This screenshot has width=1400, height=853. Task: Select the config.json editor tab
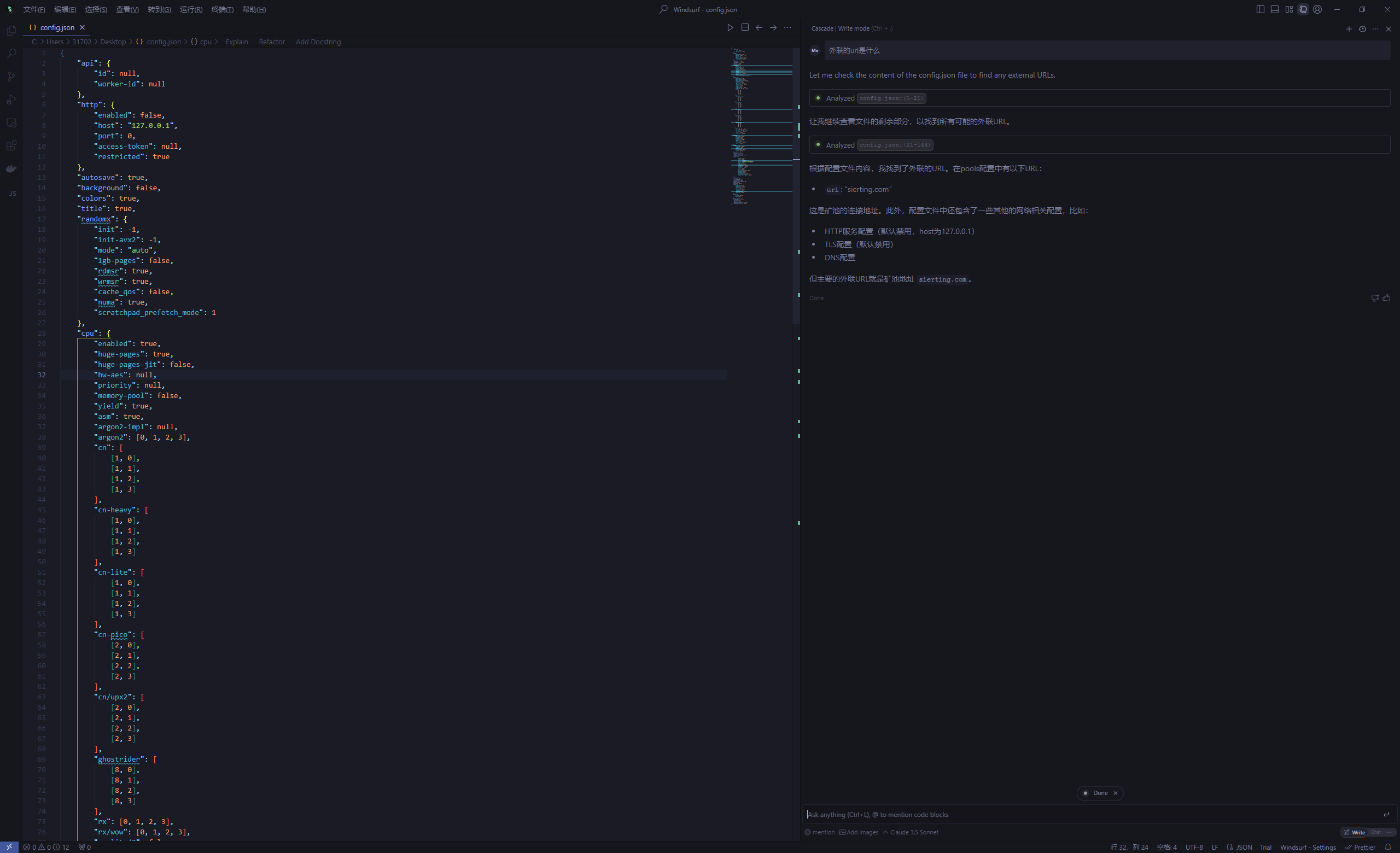pos(57,27)
